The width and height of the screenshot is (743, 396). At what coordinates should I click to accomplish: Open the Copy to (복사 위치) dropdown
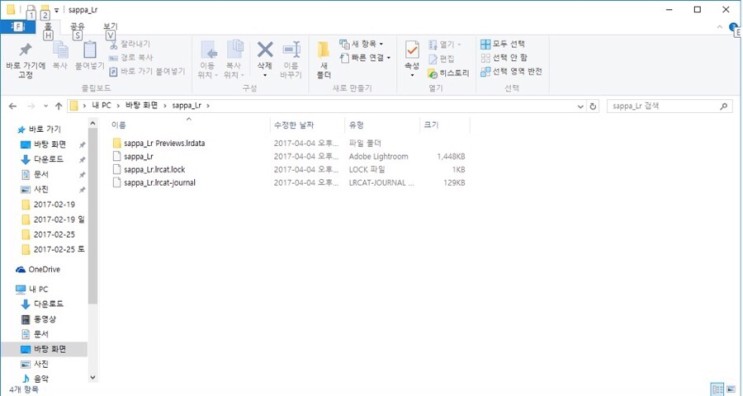tap(234, 60)
